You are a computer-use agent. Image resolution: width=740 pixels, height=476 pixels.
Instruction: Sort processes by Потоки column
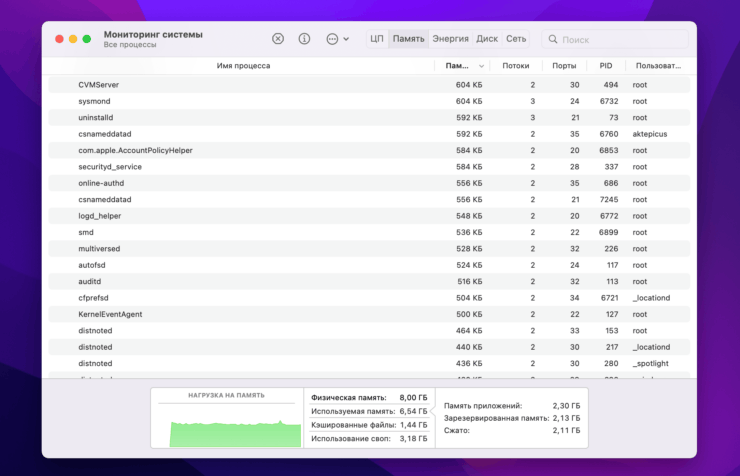(516, 66)
